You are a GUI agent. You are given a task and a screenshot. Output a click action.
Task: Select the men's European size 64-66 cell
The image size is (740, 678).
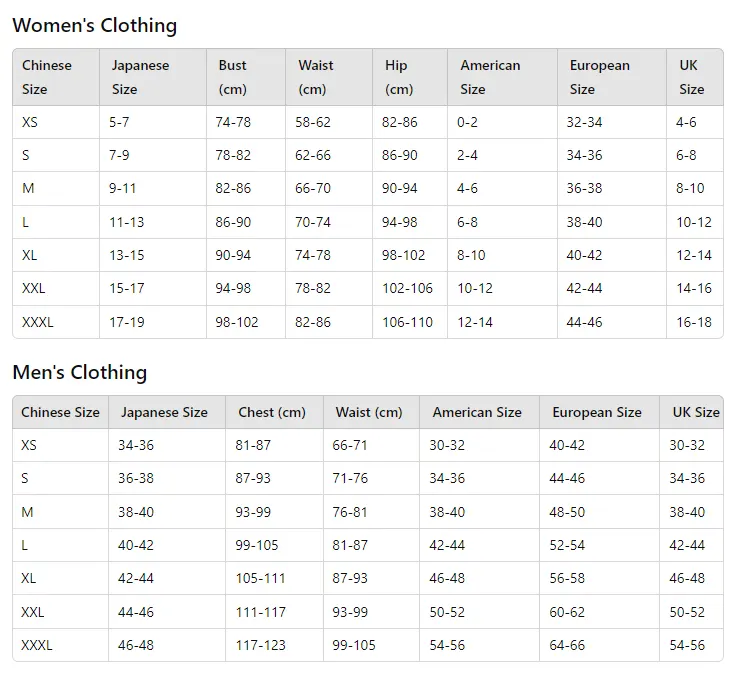pos(599,645)
